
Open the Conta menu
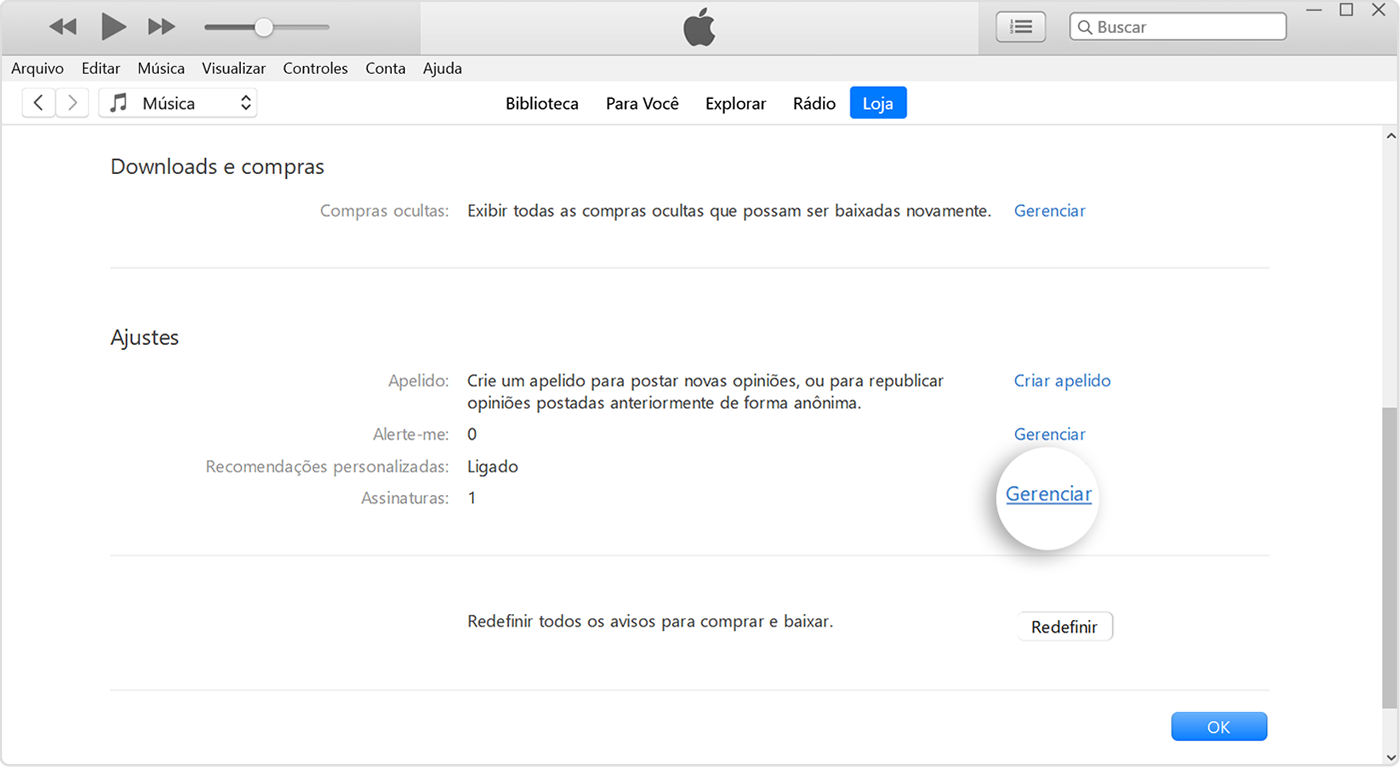point(385,68)
